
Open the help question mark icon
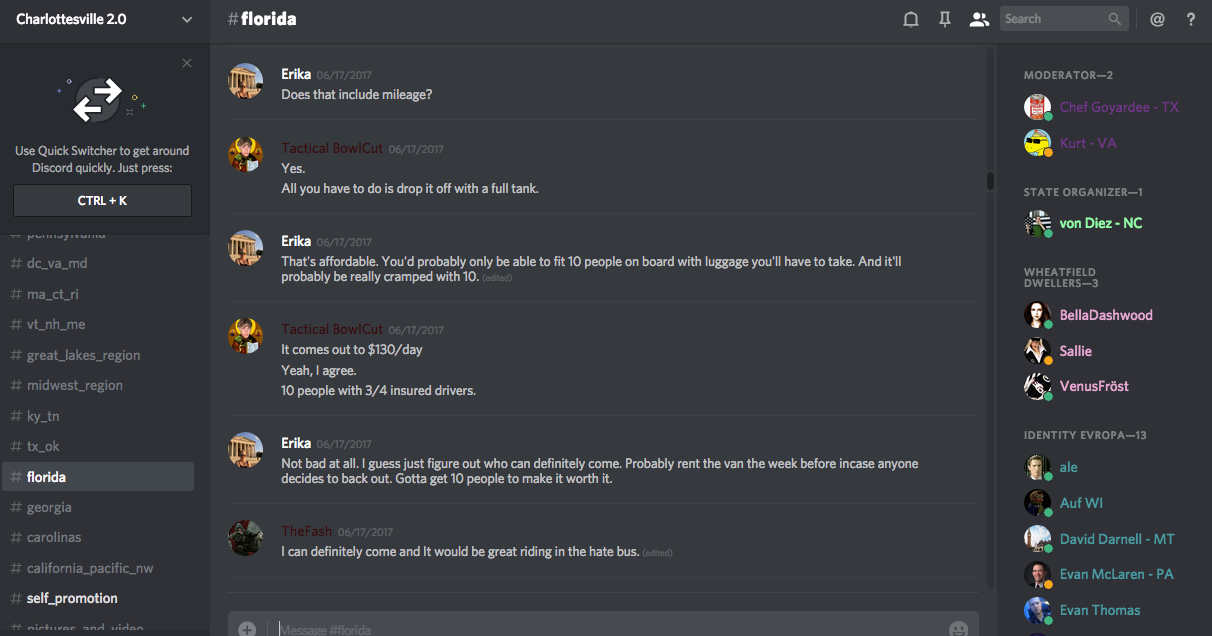1191,19
